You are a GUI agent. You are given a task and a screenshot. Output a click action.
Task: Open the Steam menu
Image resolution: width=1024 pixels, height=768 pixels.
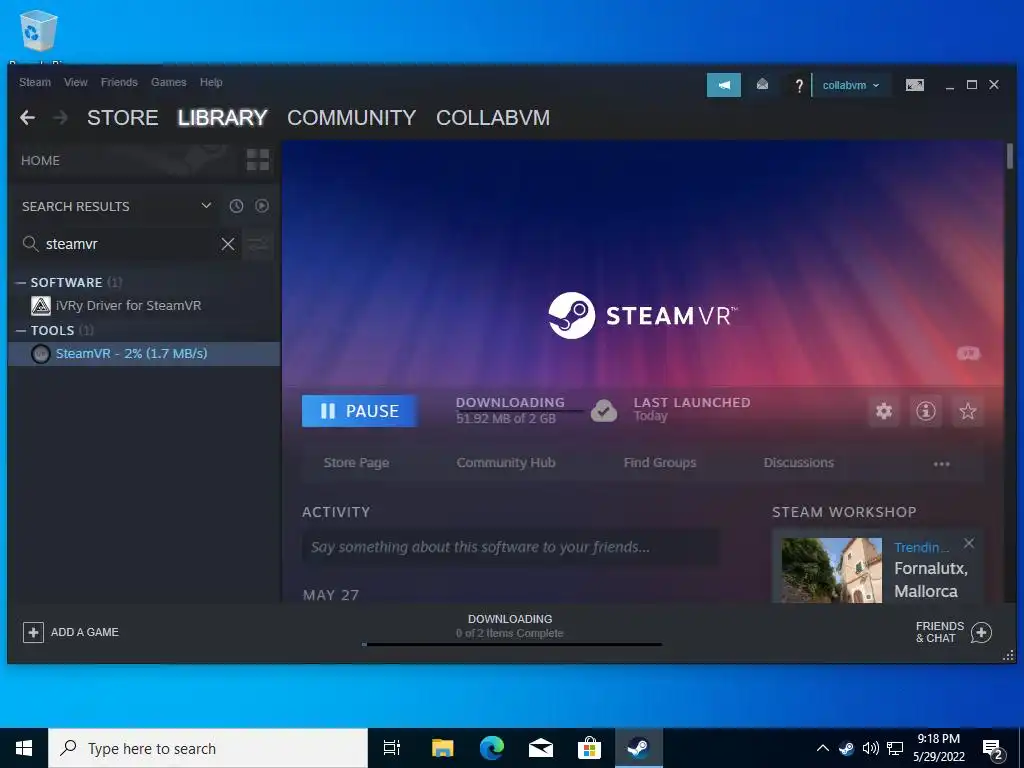coord(35,82)
